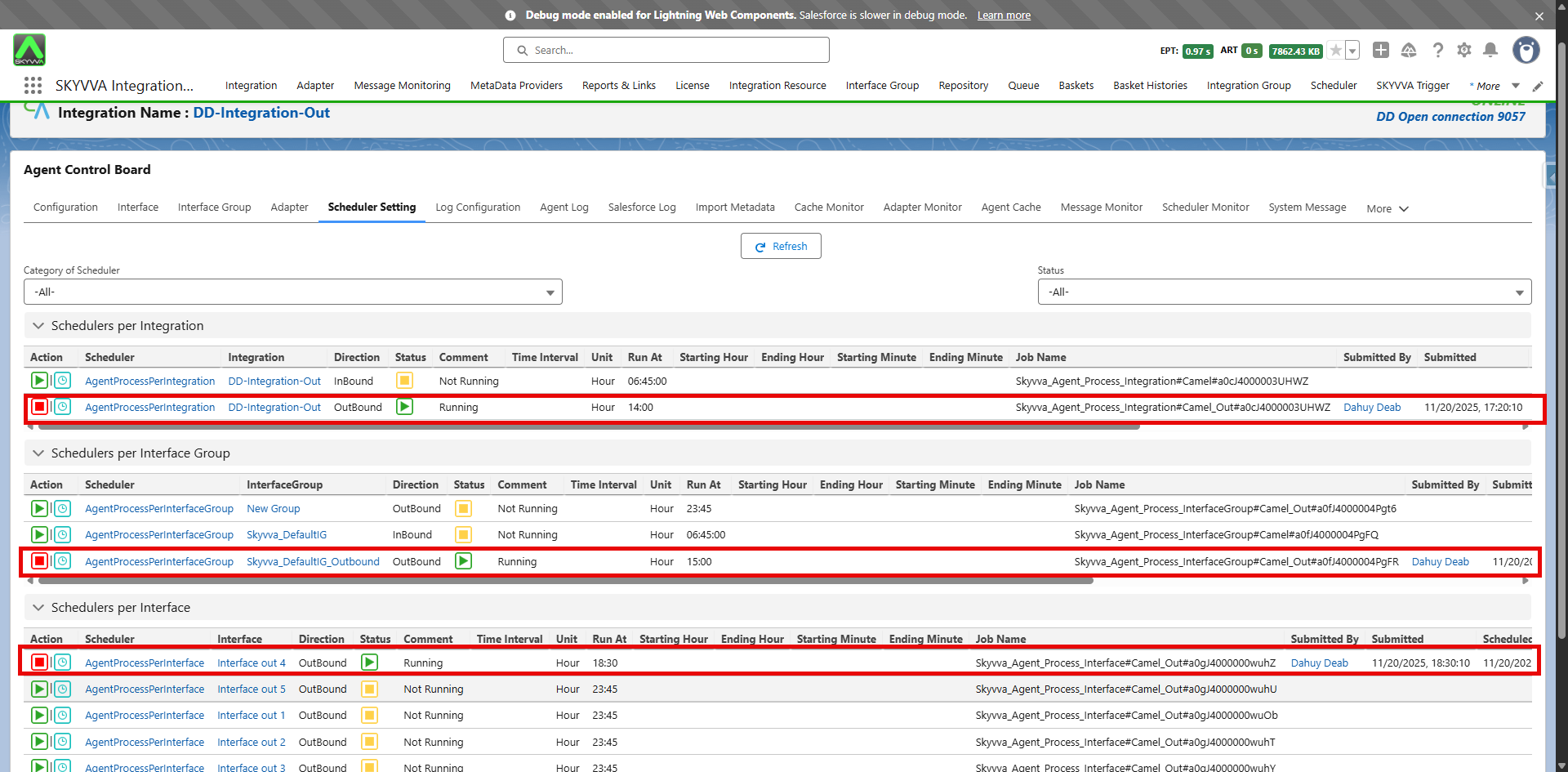This screenshot has width=1568, height=772.
Task: Click the global Search field
Action: point(666,51)
